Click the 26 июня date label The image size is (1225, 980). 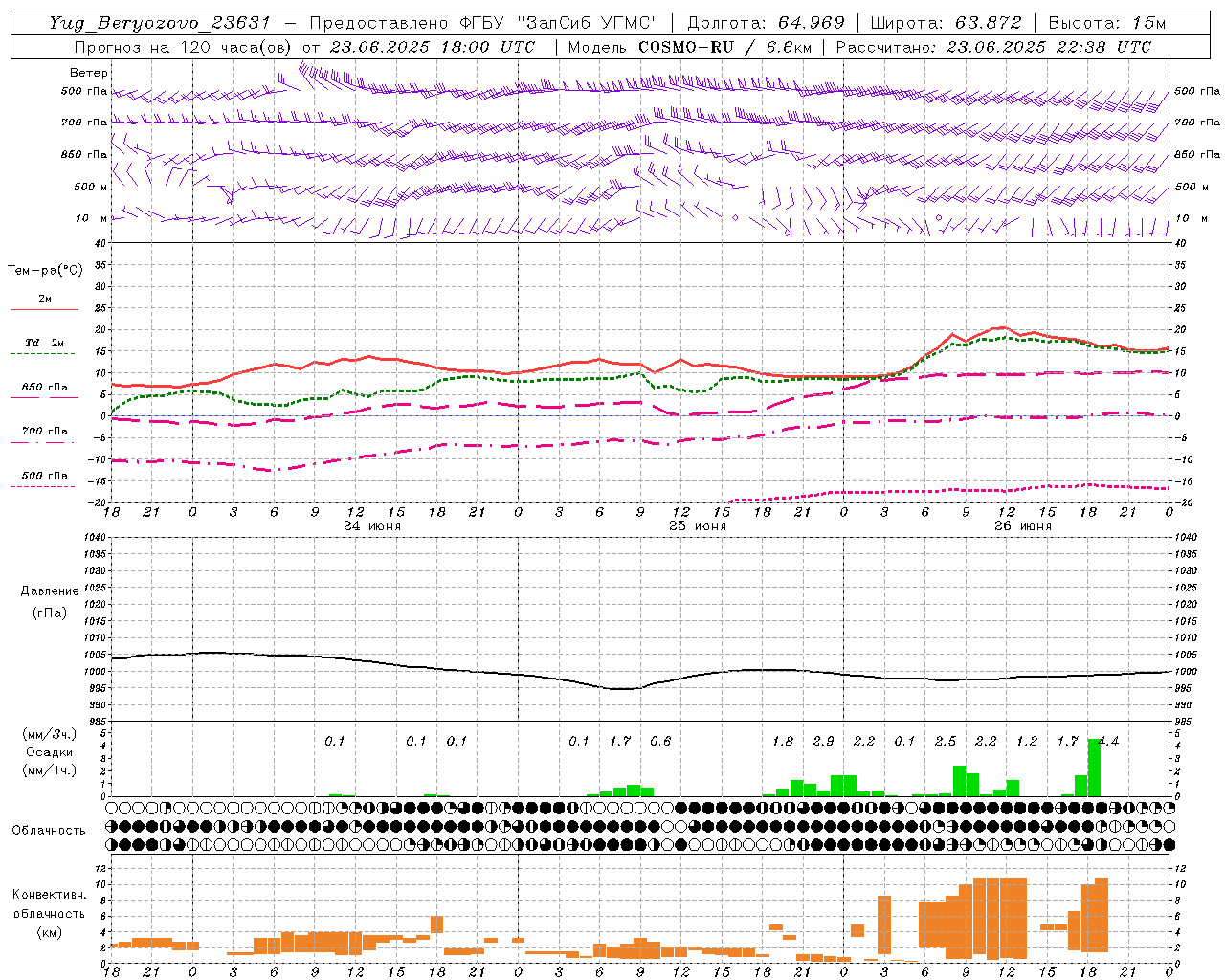(x=1023, y=526)
